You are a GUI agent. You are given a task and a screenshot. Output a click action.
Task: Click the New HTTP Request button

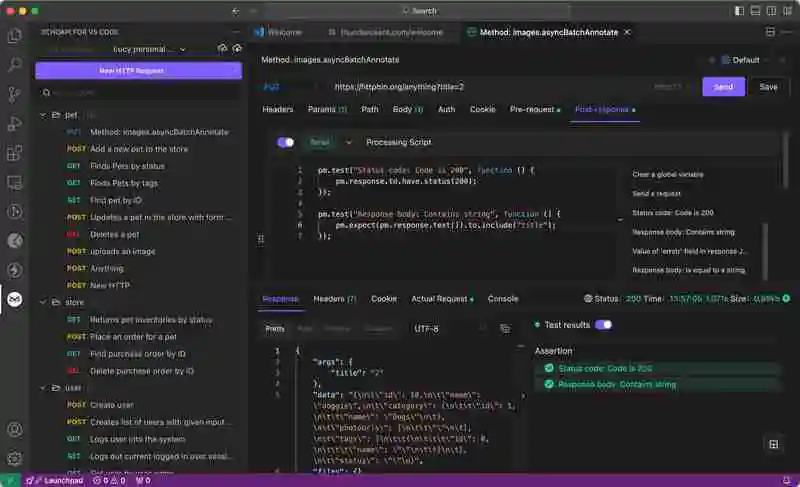click(x=132, y=70)
